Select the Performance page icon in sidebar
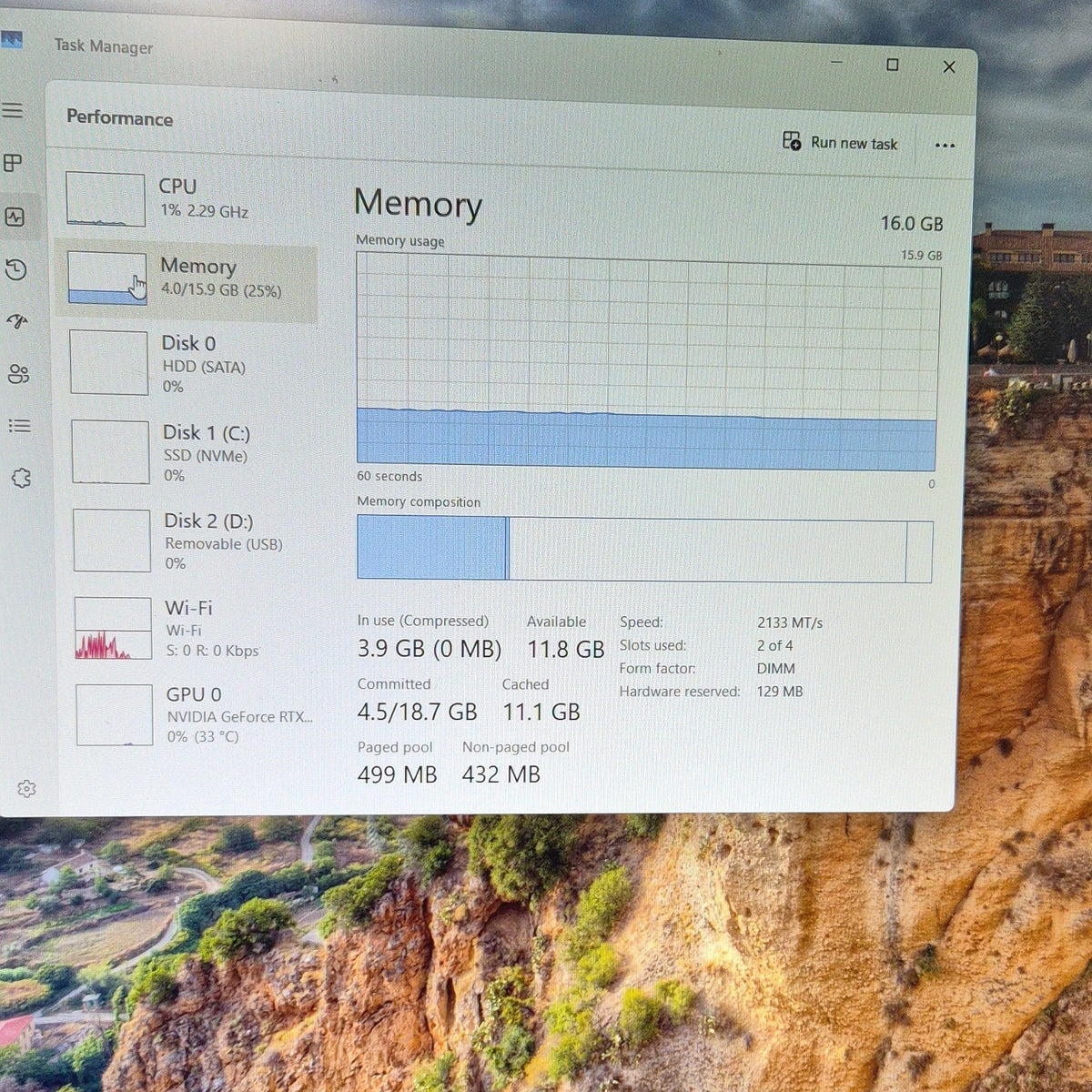 pyautogui.click(x=15, y=217)
